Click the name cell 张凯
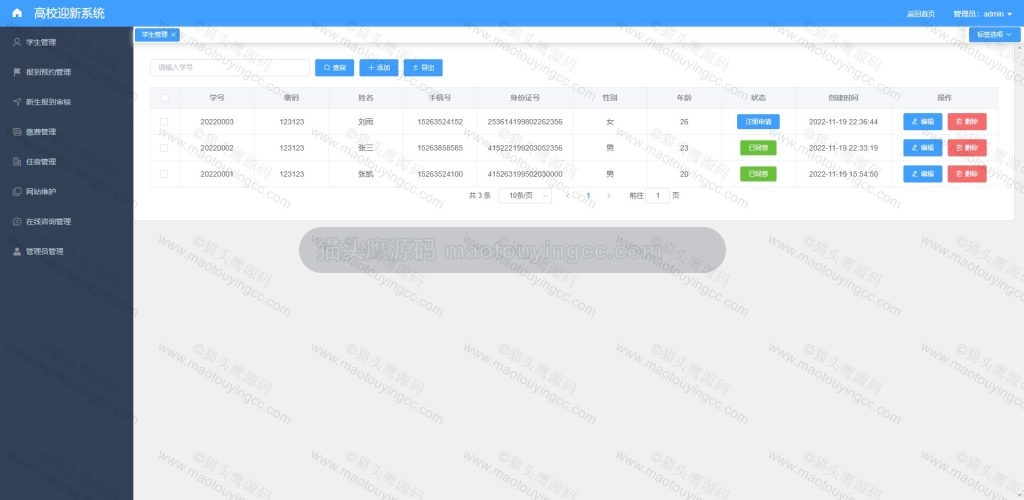The image size is (1024, 500). click(x=366, y=174)
